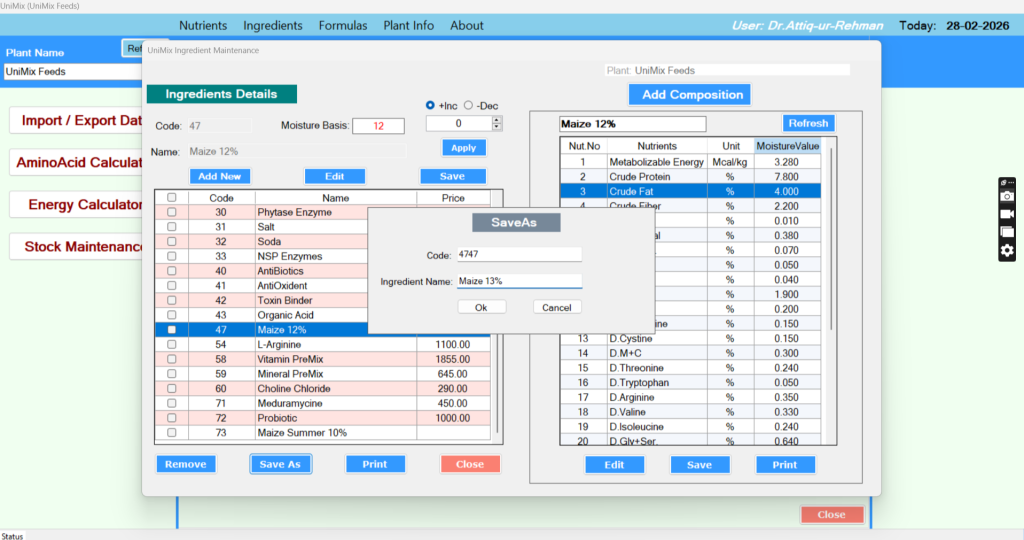Click the video record icon in side toolbar
Screen dimensions: 1024x540
tap(1007, 215)
